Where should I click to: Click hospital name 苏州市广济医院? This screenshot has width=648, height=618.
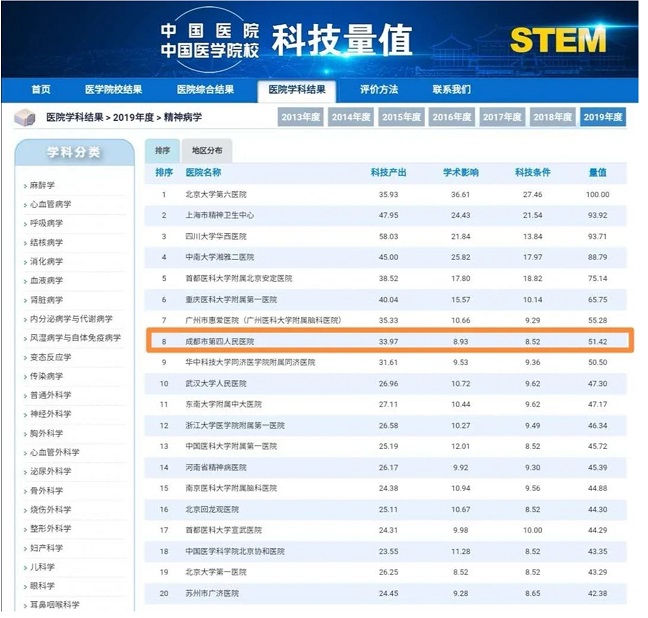(212, 593)
